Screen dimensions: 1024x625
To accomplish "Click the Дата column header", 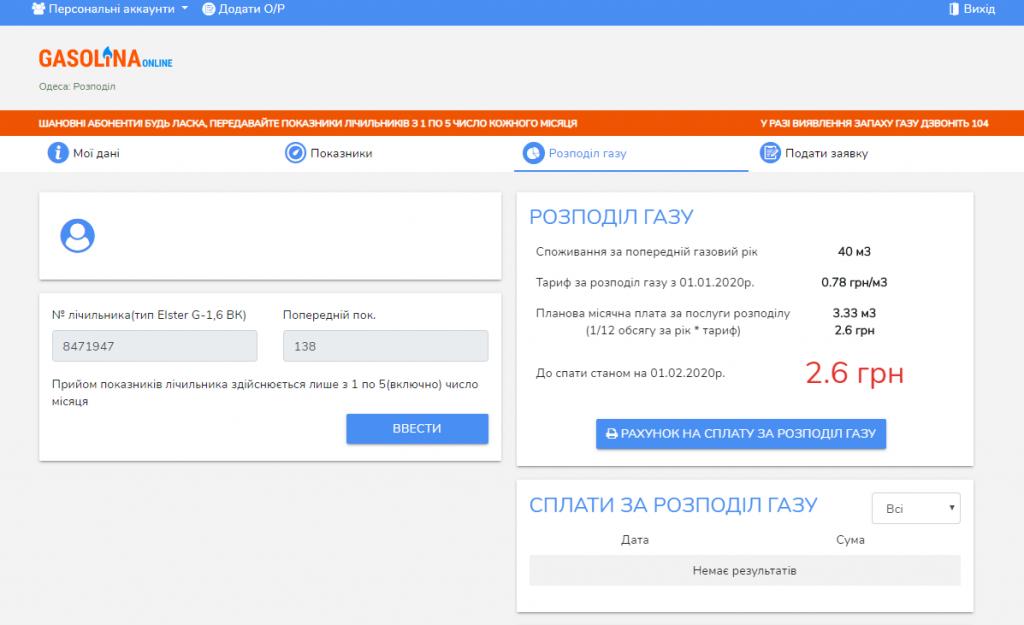I will point(634,540).
